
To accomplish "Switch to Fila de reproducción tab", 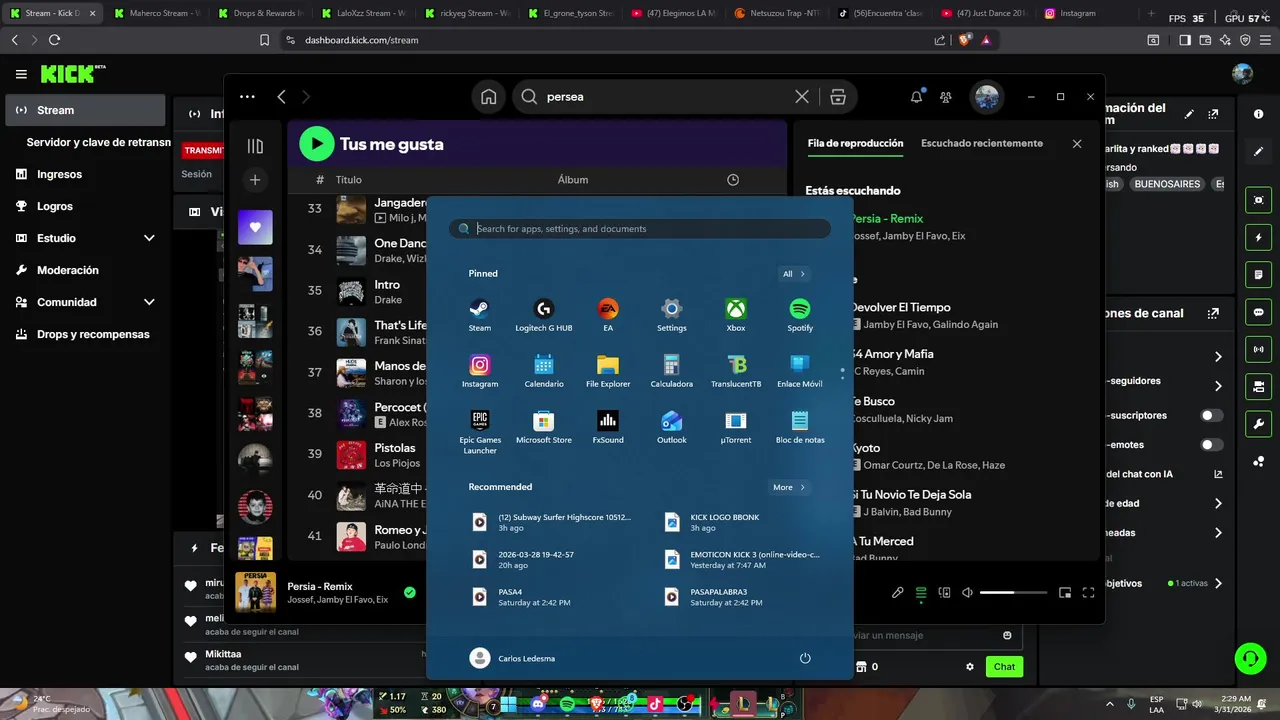I will point(855,143).
